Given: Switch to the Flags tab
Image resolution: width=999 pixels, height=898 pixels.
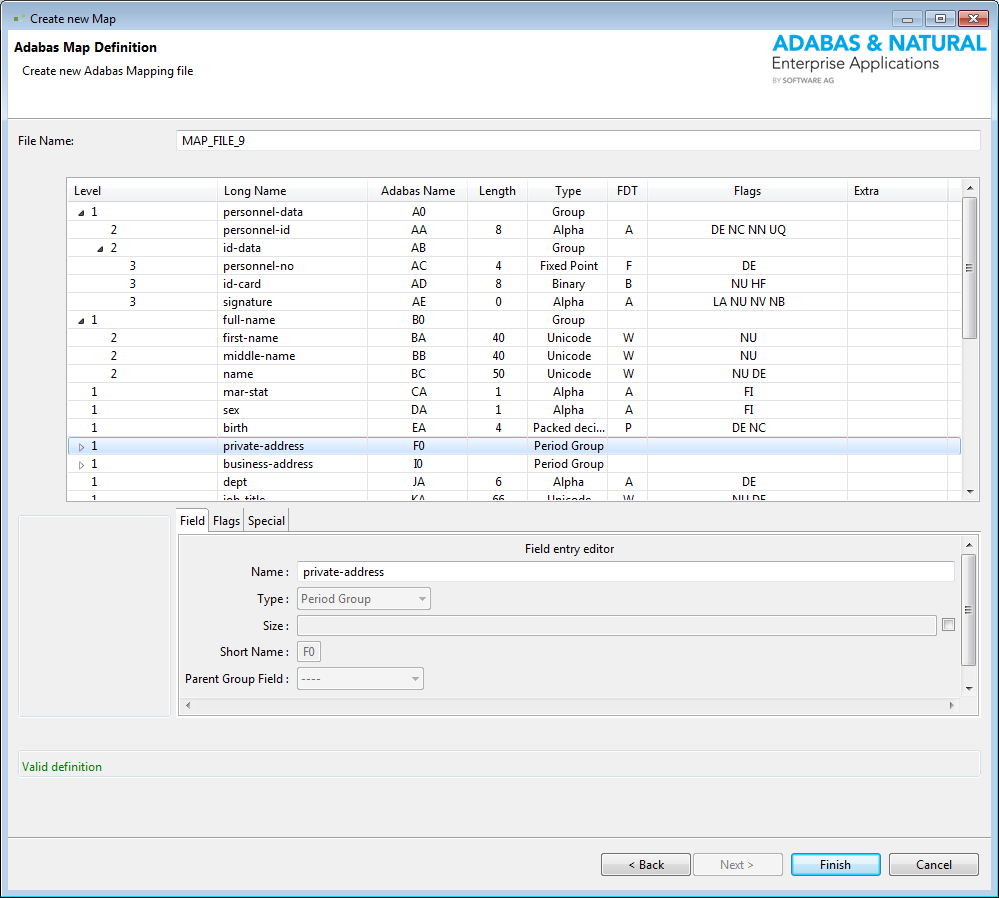Looking at the screenshot, I should coord(226,520).
